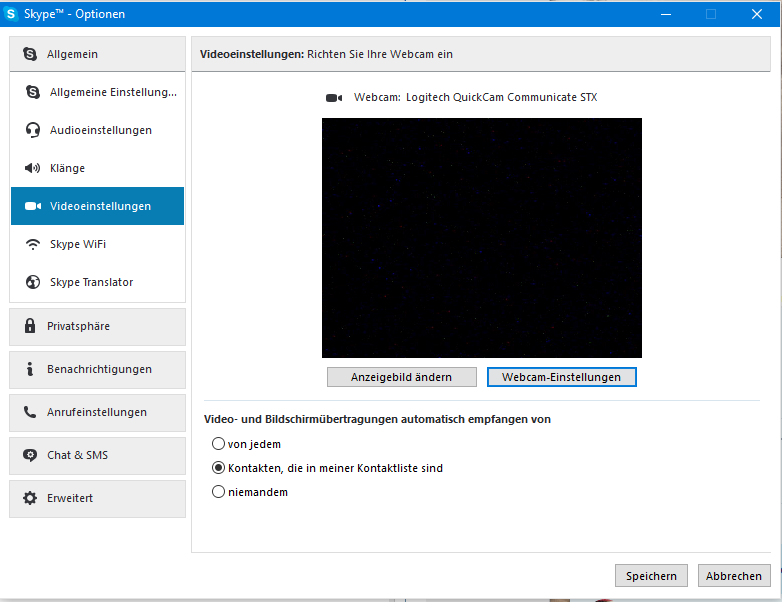Click the Skype icon beside Allgemeine Einstellungen
Image resolution: width=782 pixels, height=602 pixels.
coord(33,92)
